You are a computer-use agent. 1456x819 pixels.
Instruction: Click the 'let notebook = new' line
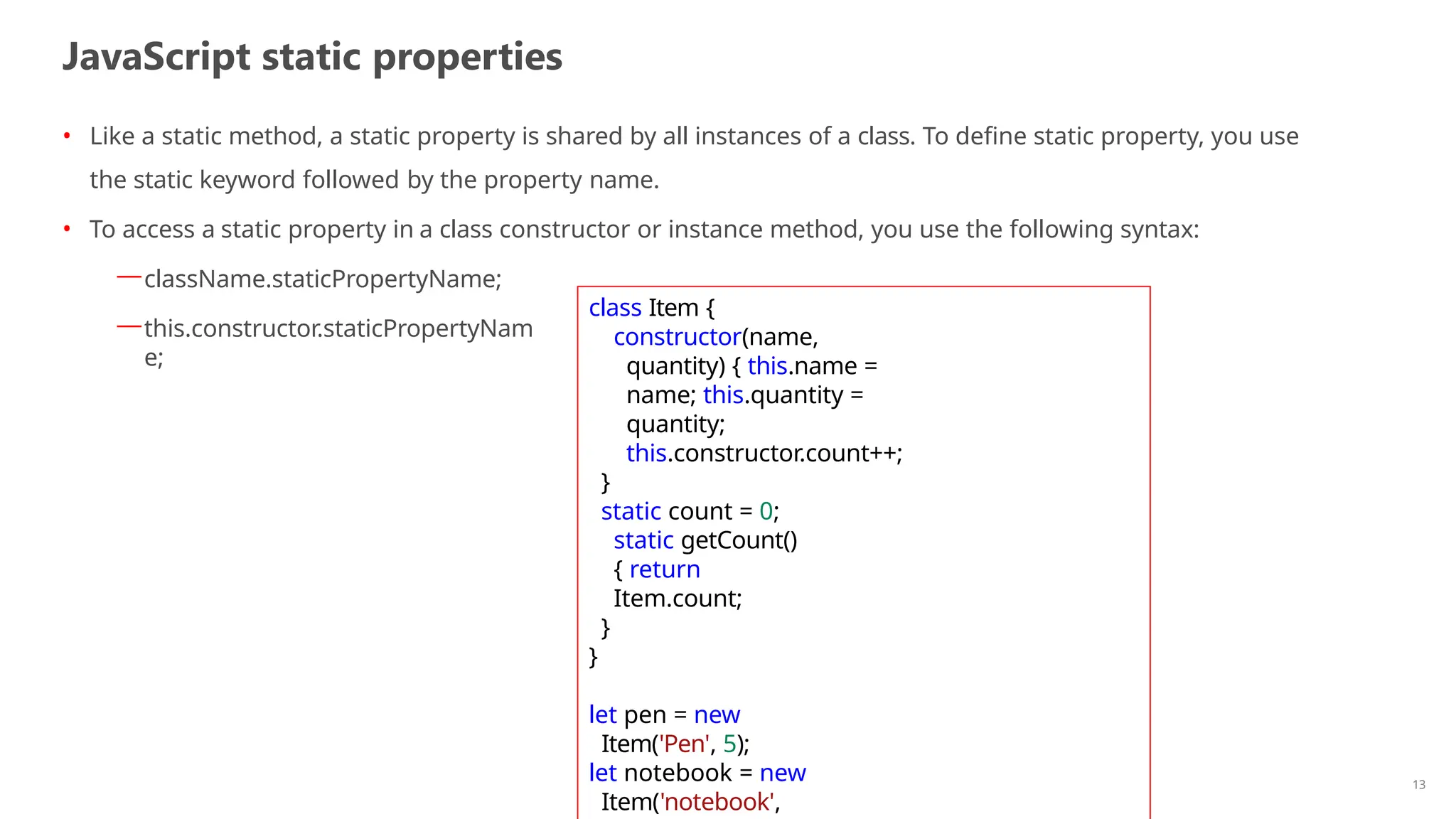click(697, 773)
